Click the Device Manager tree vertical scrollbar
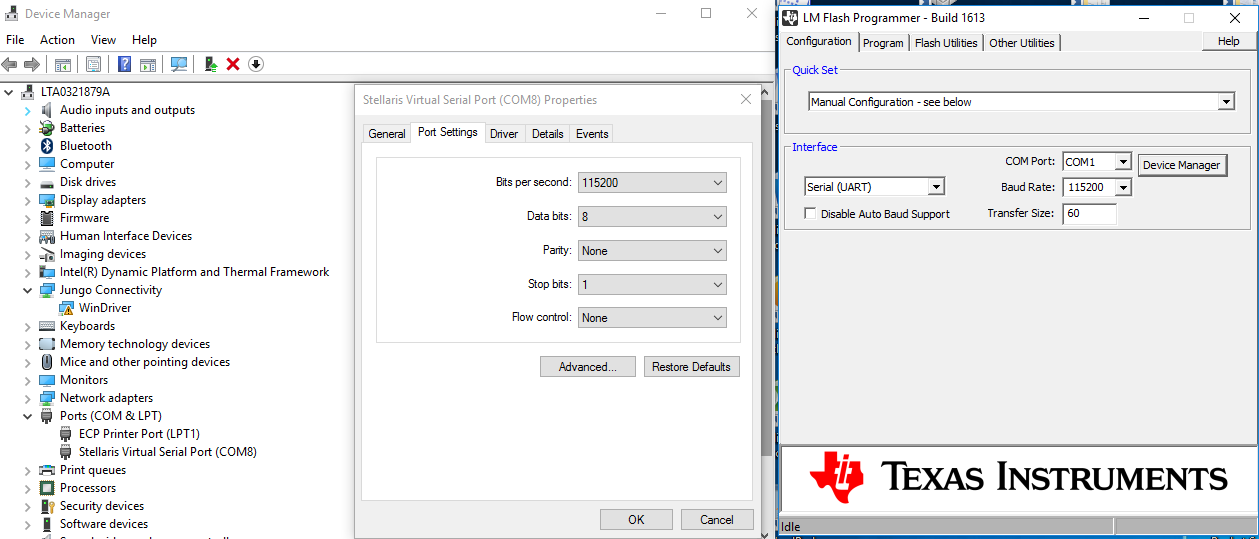 point(767,310)
